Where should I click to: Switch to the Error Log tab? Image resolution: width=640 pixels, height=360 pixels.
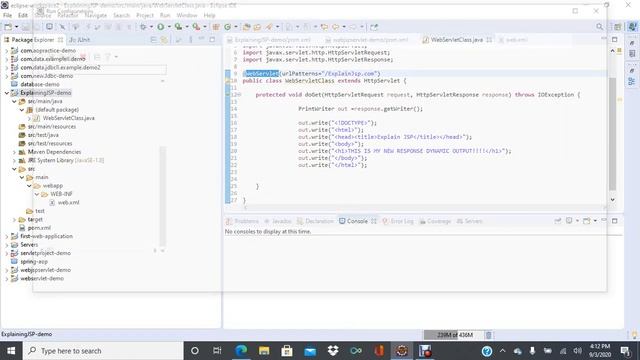(x=398, y=221)
